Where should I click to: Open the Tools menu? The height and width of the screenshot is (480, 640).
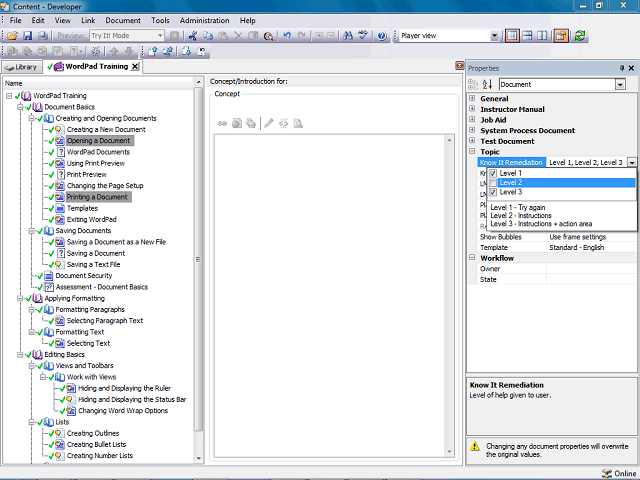[160, 20]
